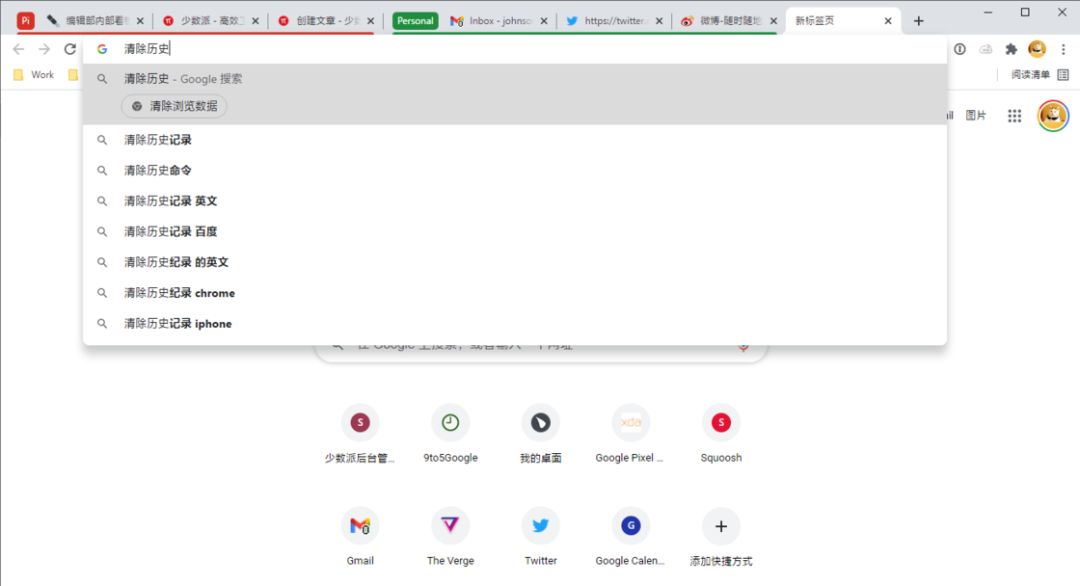Image resolution: width=1080 pixels, height=586 pixels.
Task: Choose the 清除历史命令 suggestion
Action: click(x=515, y=170)
